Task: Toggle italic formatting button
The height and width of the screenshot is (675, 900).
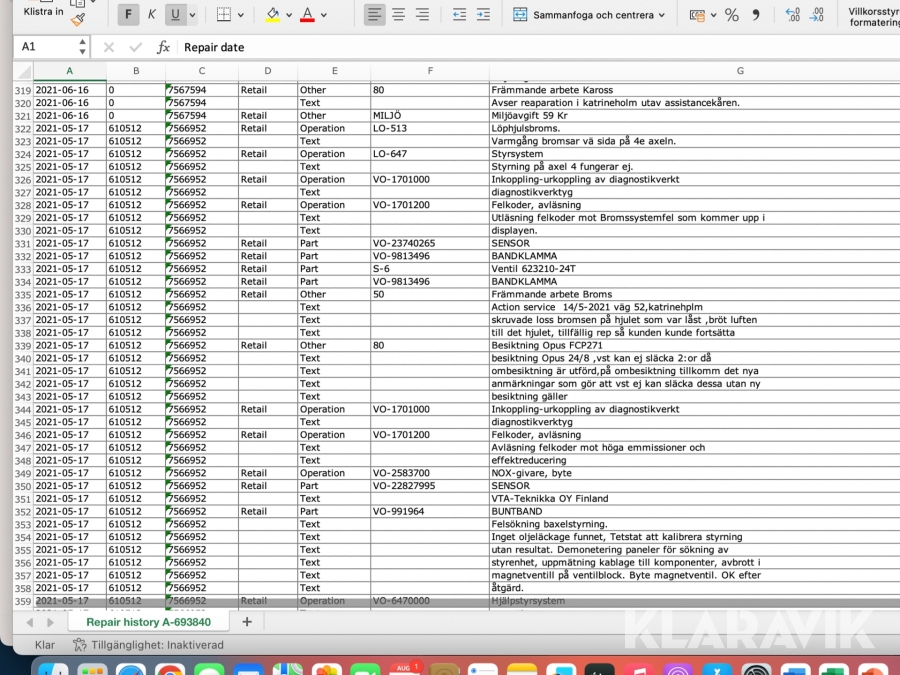Action: click(x=152, y=15)
